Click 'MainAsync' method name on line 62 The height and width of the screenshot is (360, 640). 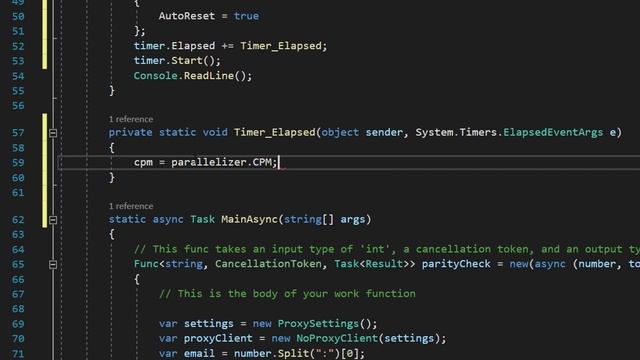point(249,219)
